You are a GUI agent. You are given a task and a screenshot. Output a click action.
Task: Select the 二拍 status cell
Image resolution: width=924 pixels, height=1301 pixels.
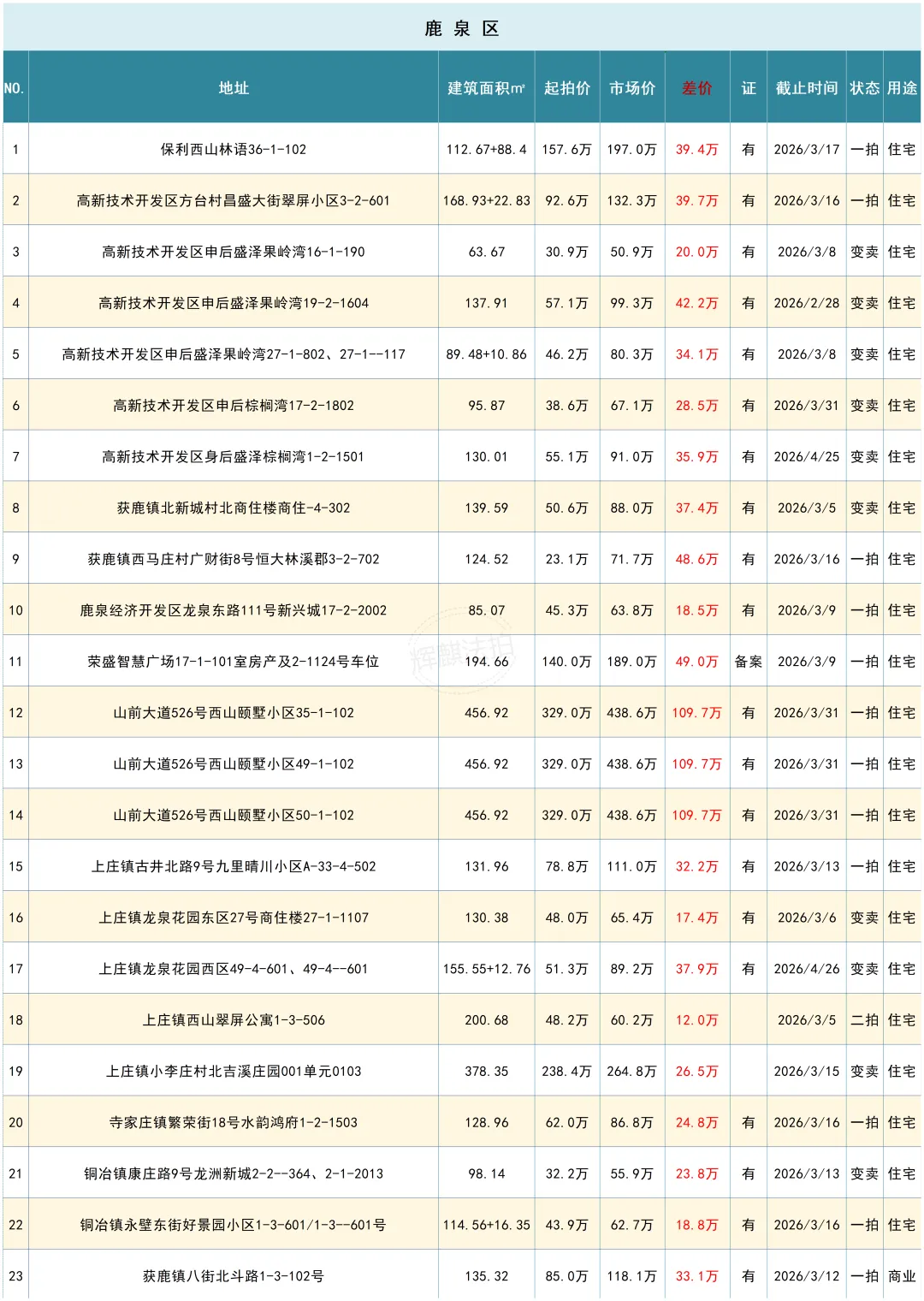865,1020
